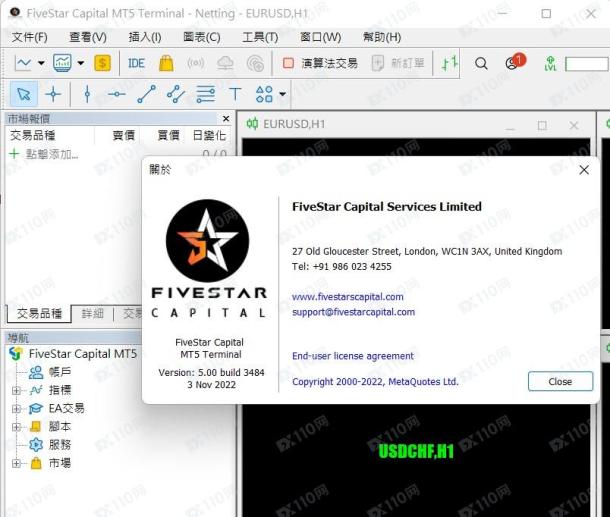Select the horizontal line drawing tool
The height and width of the screenshot is (517, 610).
pyautogui.click(x=117, y=94)
